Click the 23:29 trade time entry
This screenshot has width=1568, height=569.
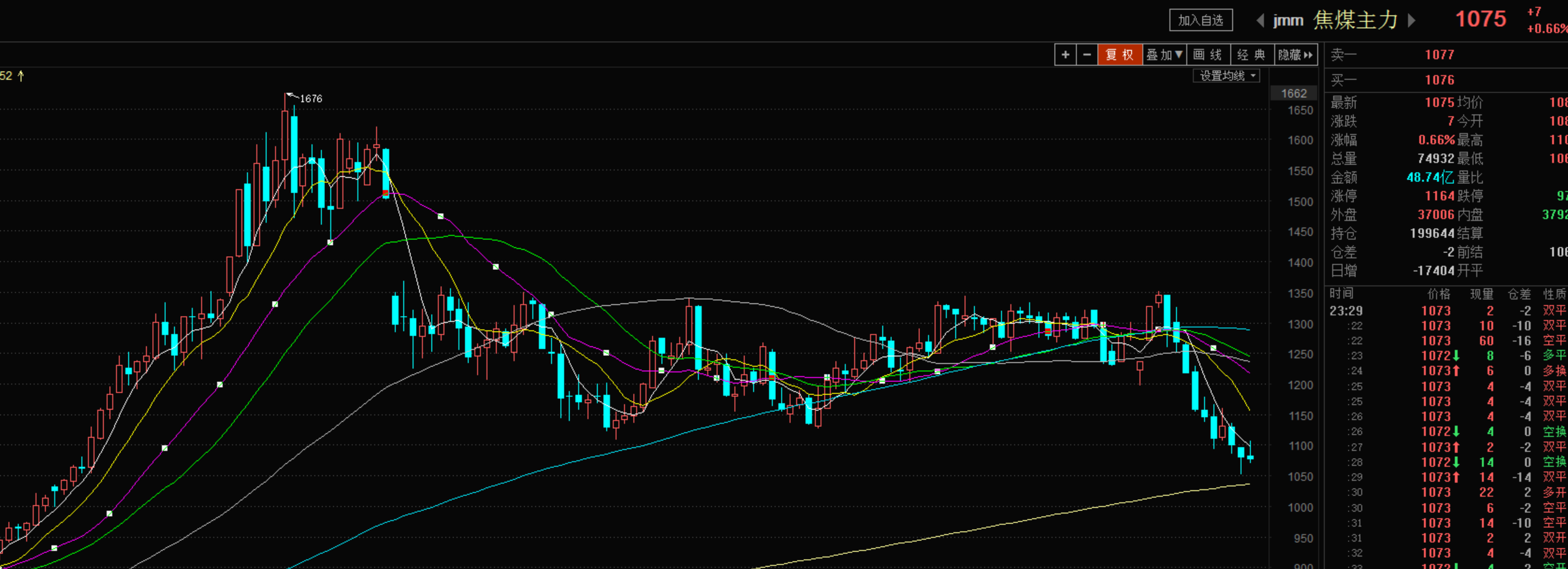1346,310
